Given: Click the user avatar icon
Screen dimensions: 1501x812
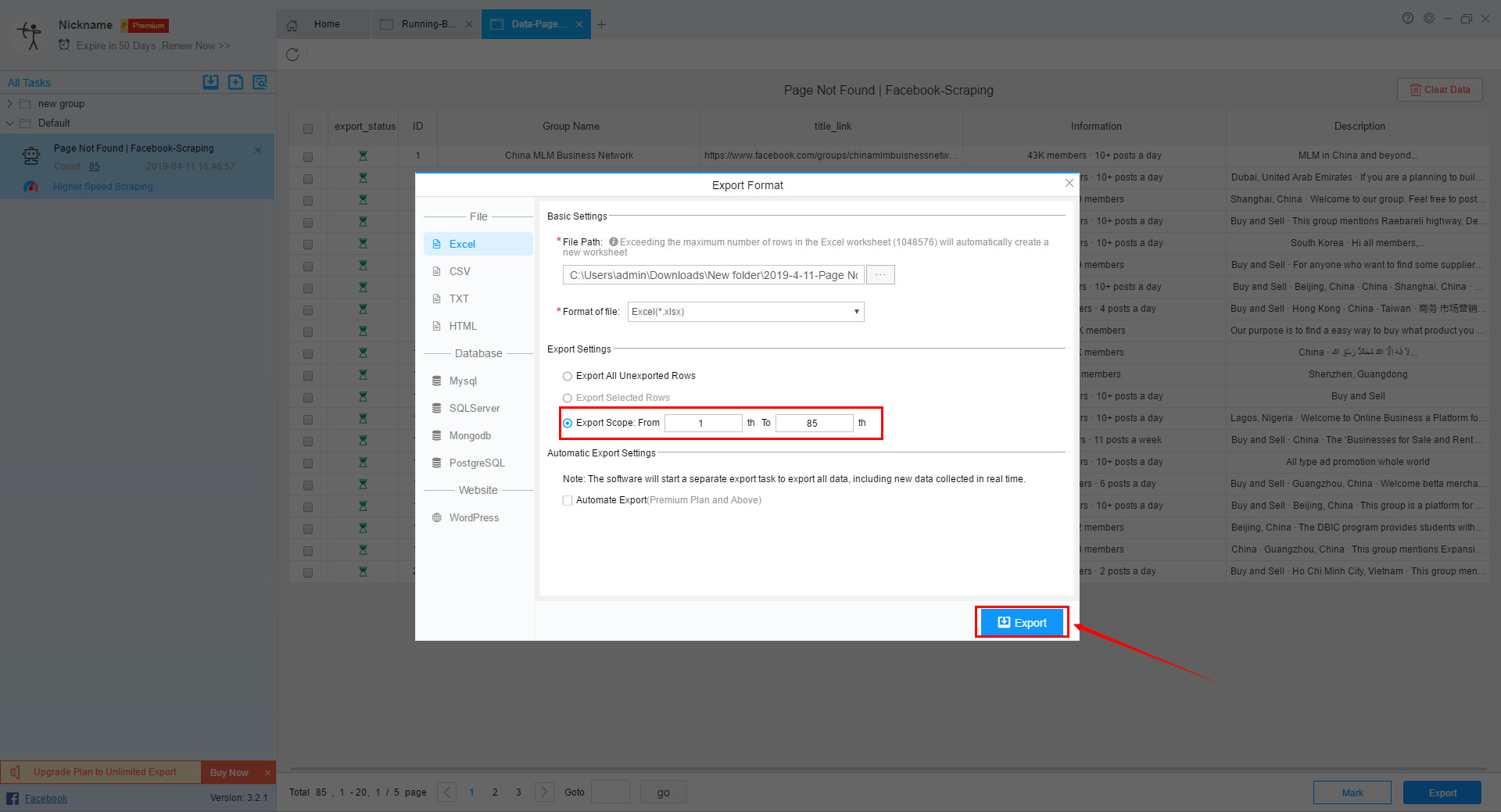Looking at the screenshot, I should tap(30, 35).
